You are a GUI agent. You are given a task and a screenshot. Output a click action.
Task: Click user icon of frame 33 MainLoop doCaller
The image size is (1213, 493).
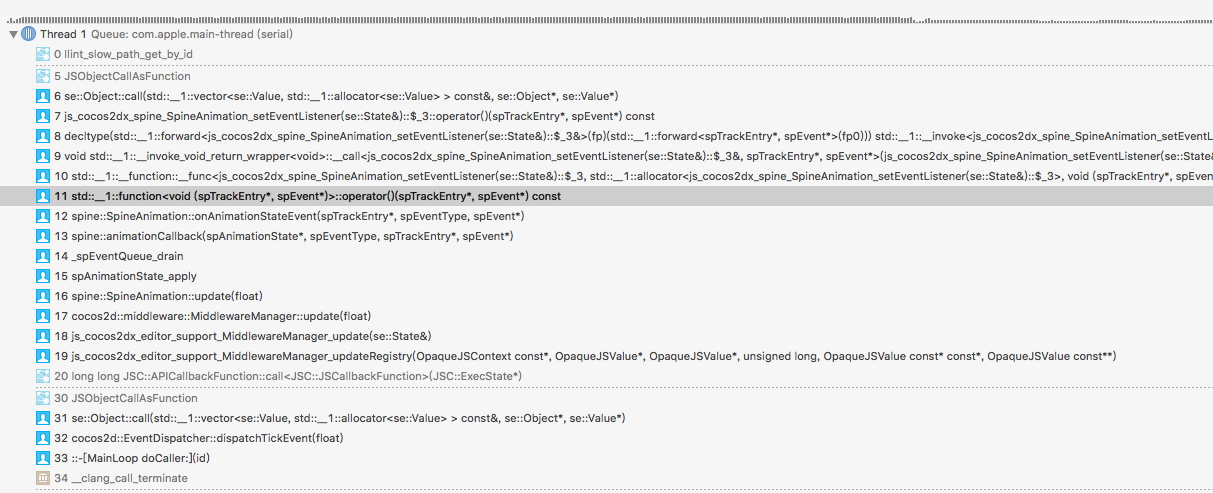coord(43,458)
